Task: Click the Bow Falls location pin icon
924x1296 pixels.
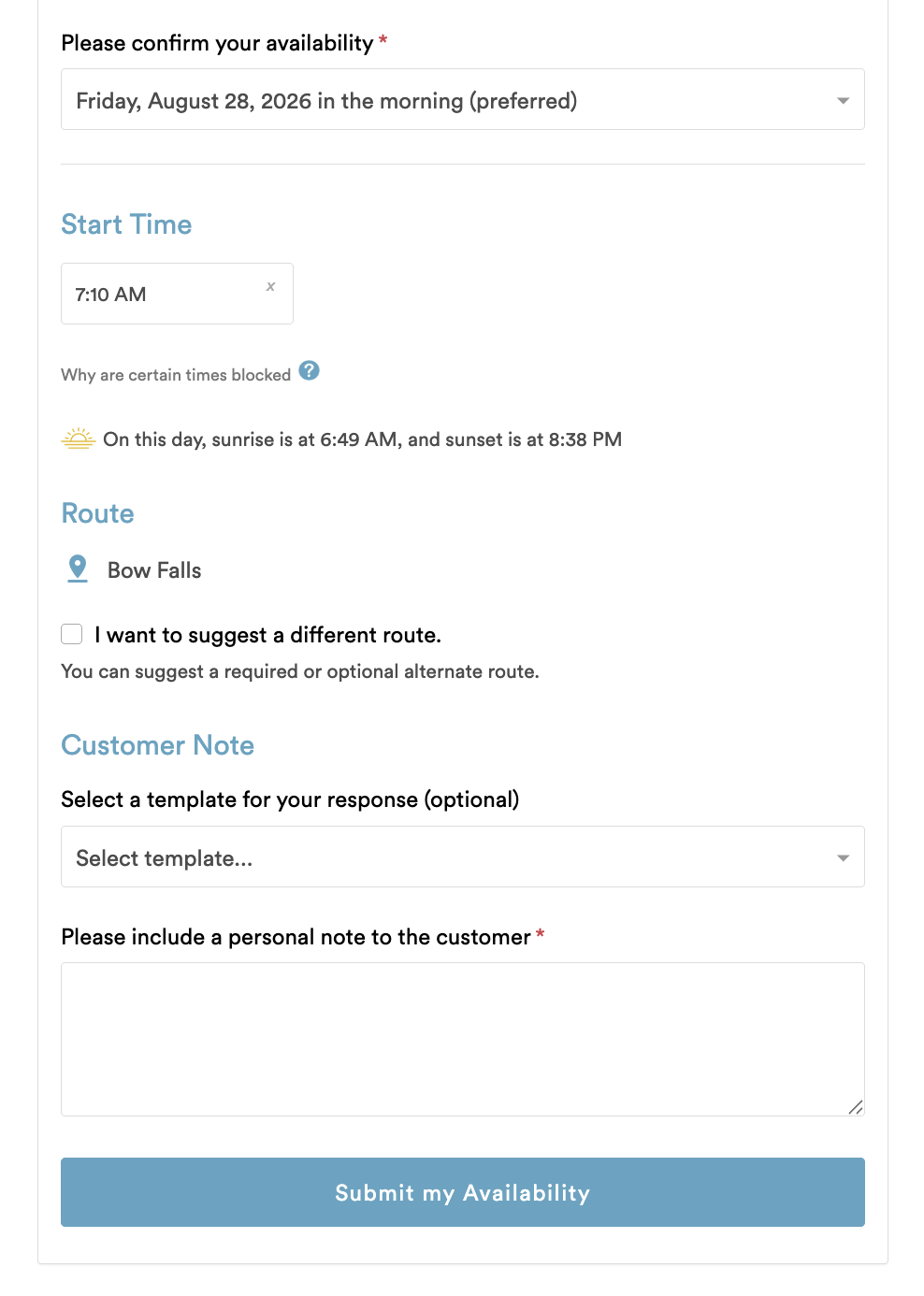Action: pyautogui.click(x=78, y=569)
